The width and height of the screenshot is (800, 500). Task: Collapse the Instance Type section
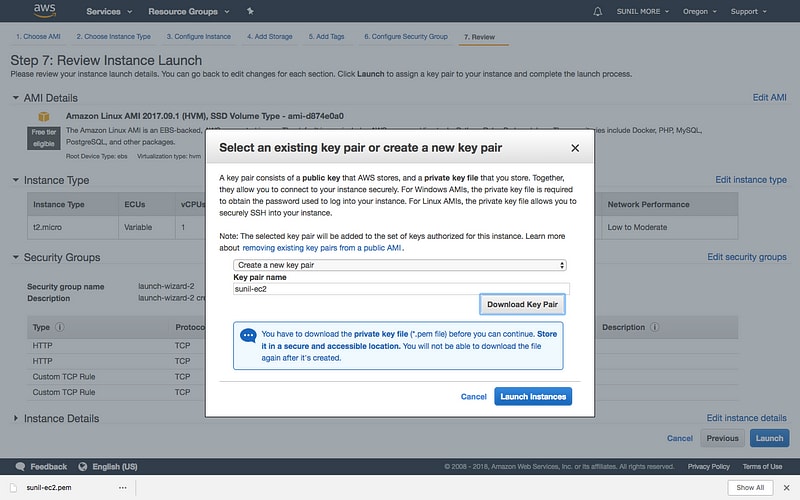click(15, 180)
